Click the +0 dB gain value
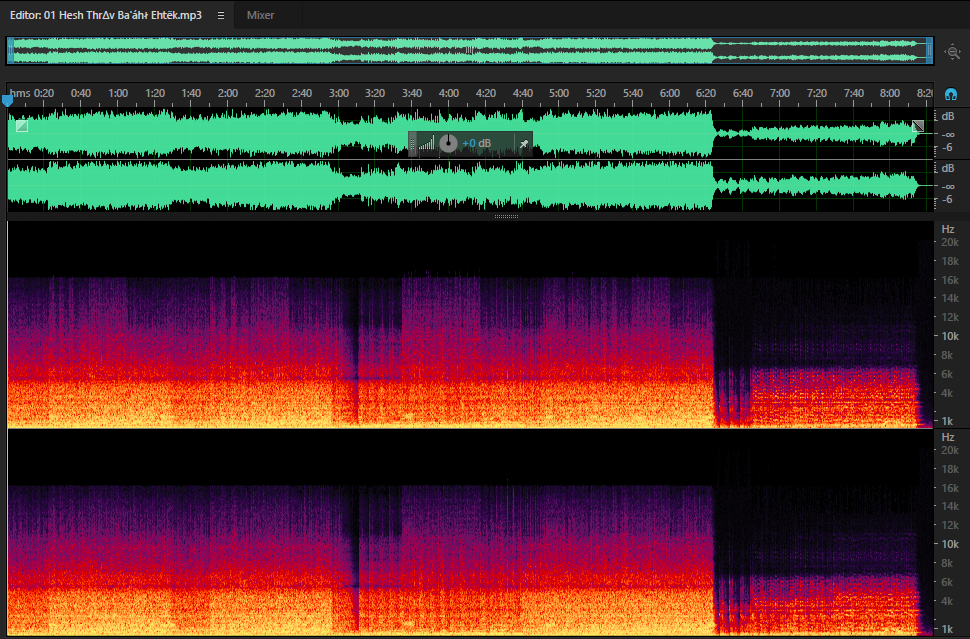 pos(476,144)
